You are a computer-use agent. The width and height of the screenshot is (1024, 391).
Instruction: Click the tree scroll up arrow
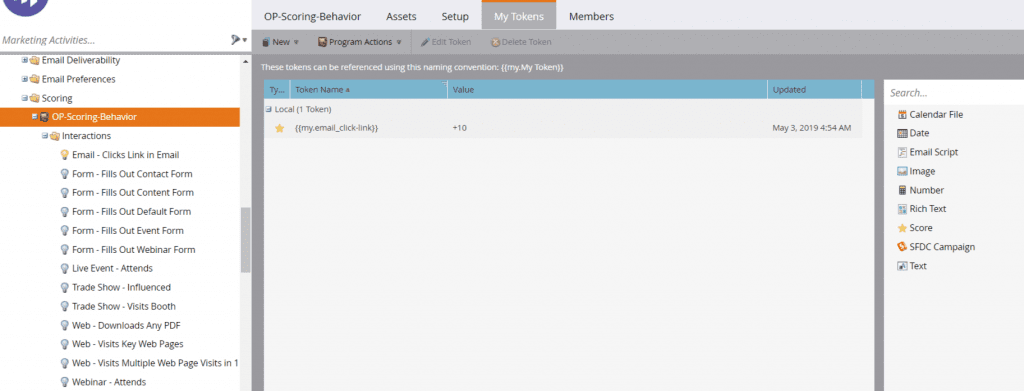(x=246, y=61)
